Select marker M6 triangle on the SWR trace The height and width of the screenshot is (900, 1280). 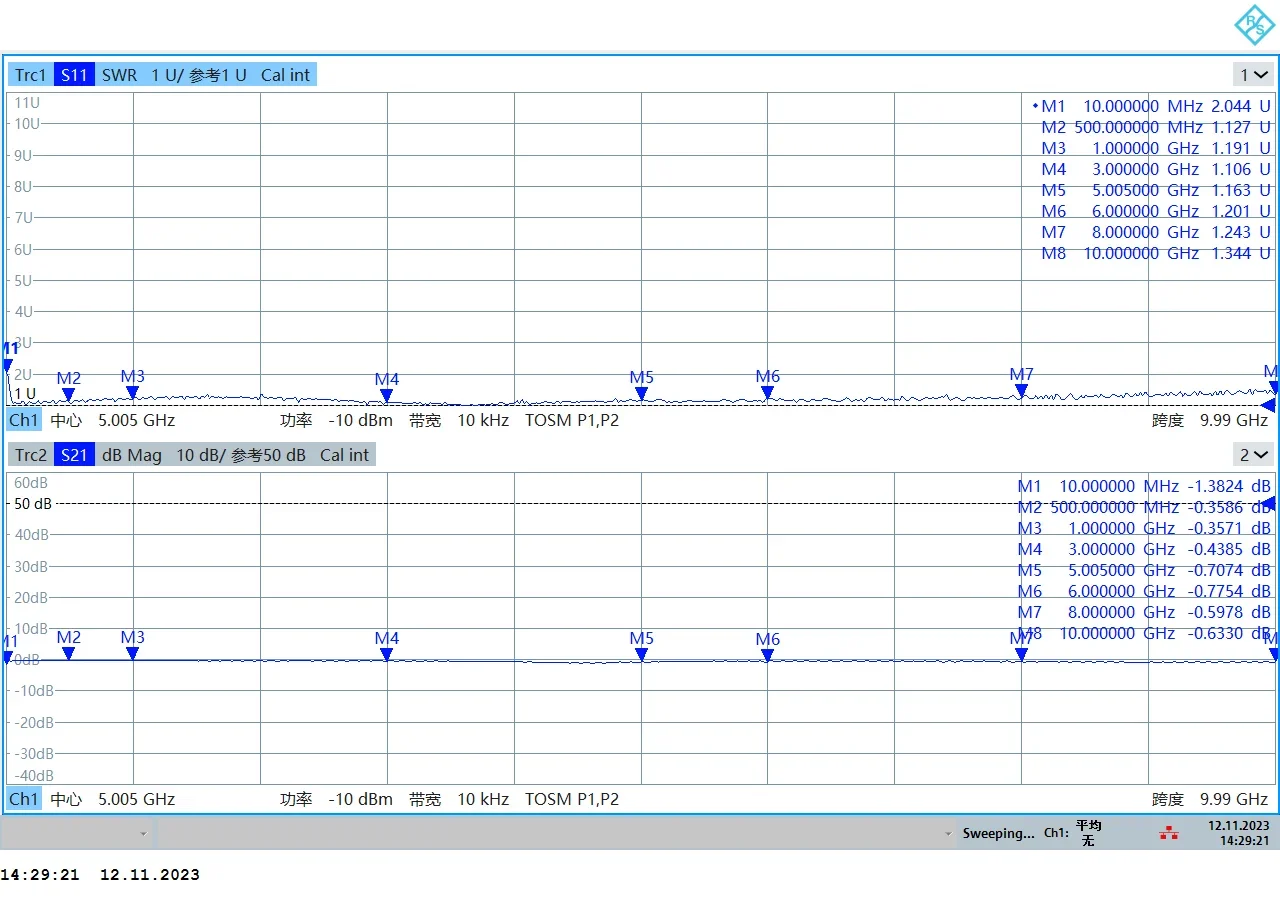767,393
